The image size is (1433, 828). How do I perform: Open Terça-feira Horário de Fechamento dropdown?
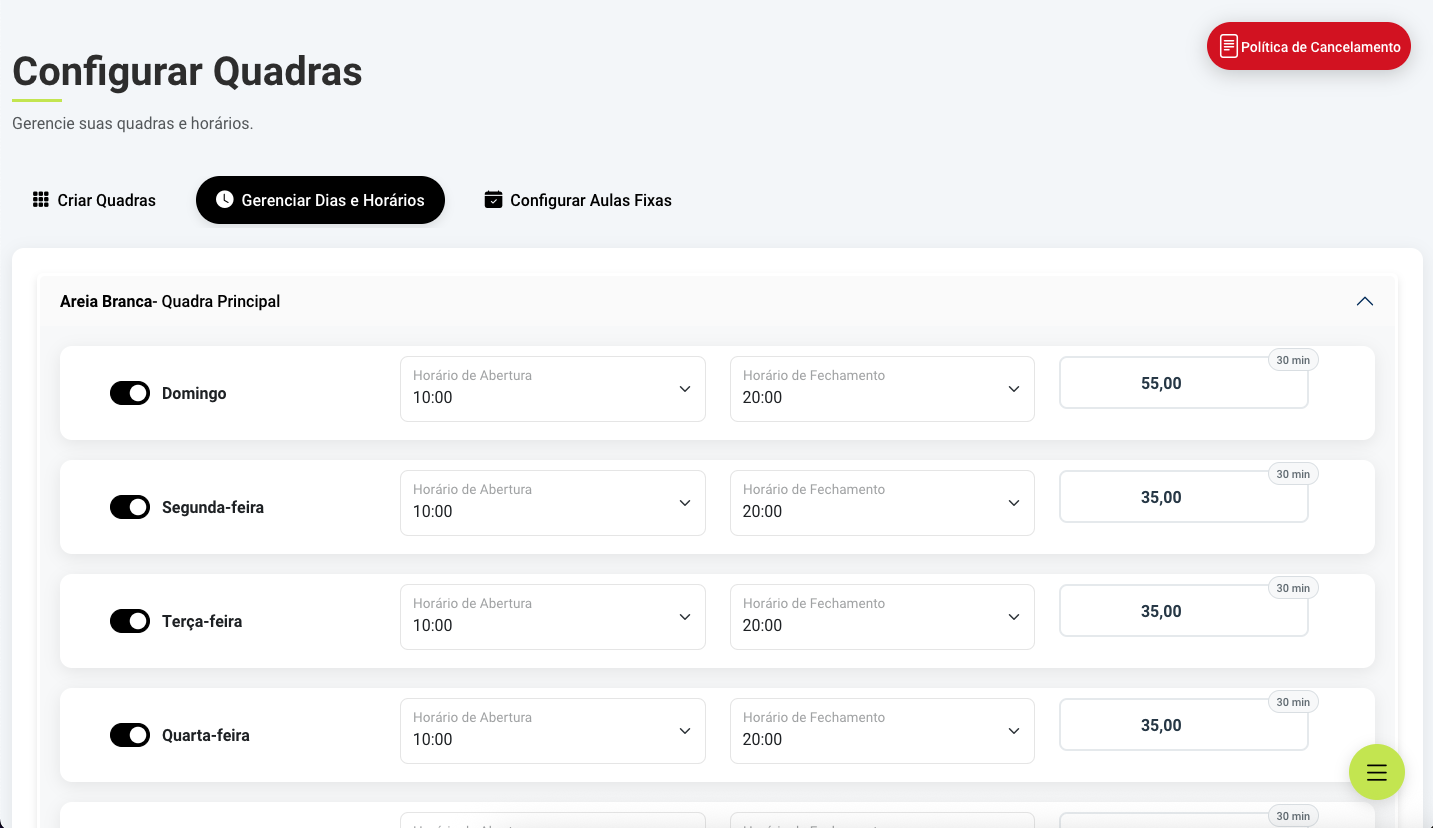tap(882, 617)
